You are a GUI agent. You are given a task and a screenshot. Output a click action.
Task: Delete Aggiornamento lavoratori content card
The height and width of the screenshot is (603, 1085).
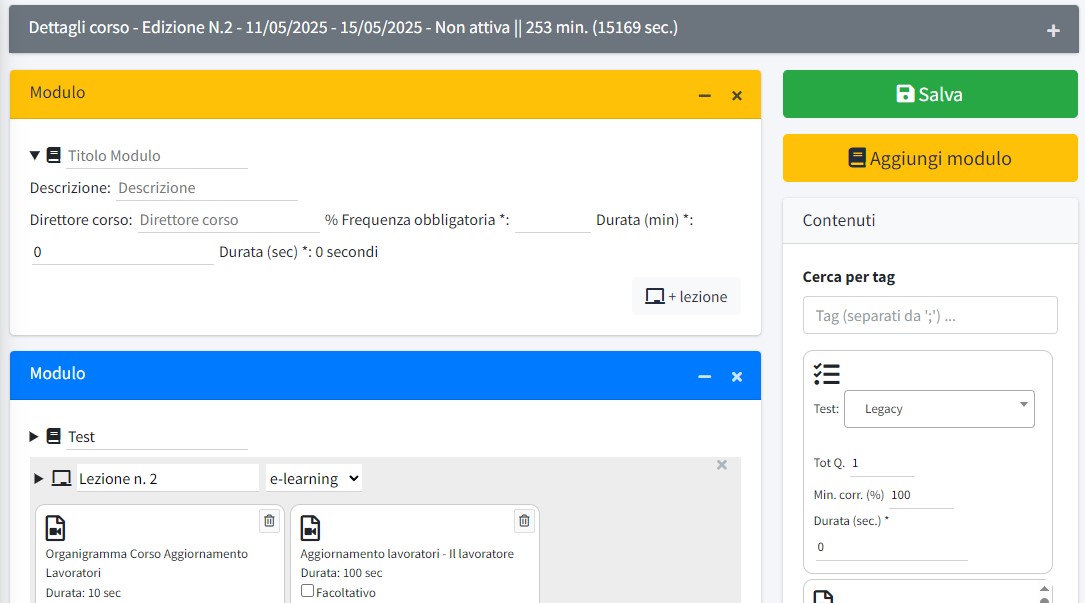coord(524,520)
